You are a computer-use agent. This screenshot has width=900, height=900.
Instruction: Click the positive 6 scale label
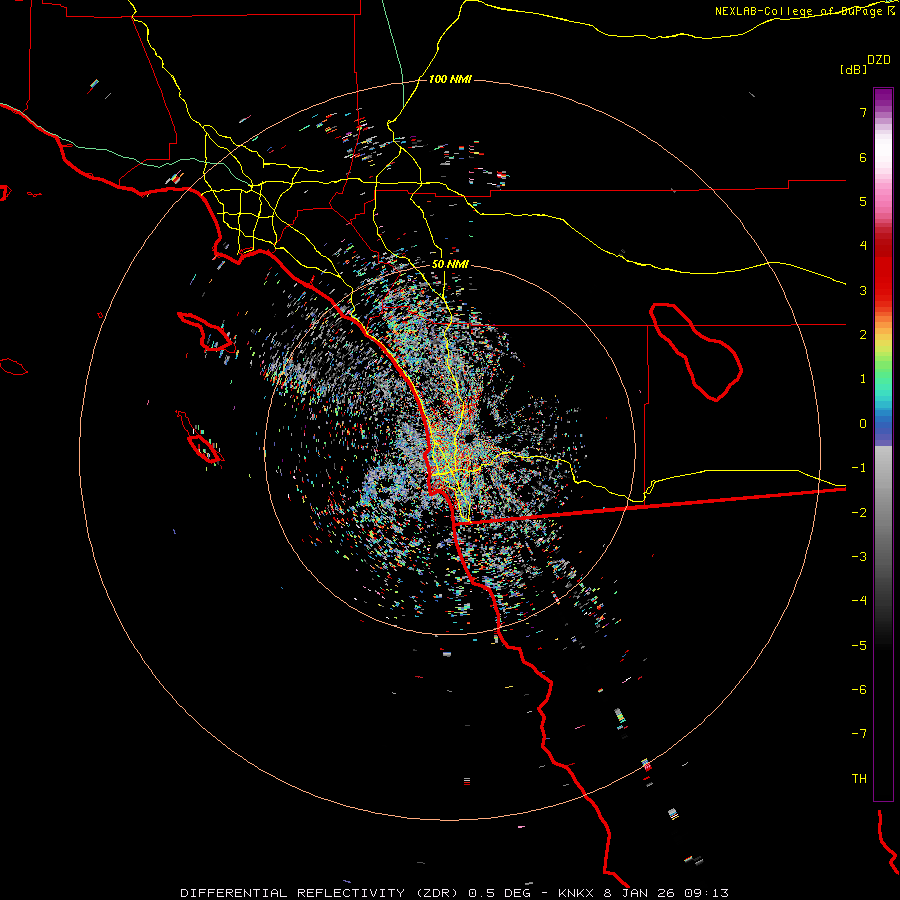click(863, 157)
